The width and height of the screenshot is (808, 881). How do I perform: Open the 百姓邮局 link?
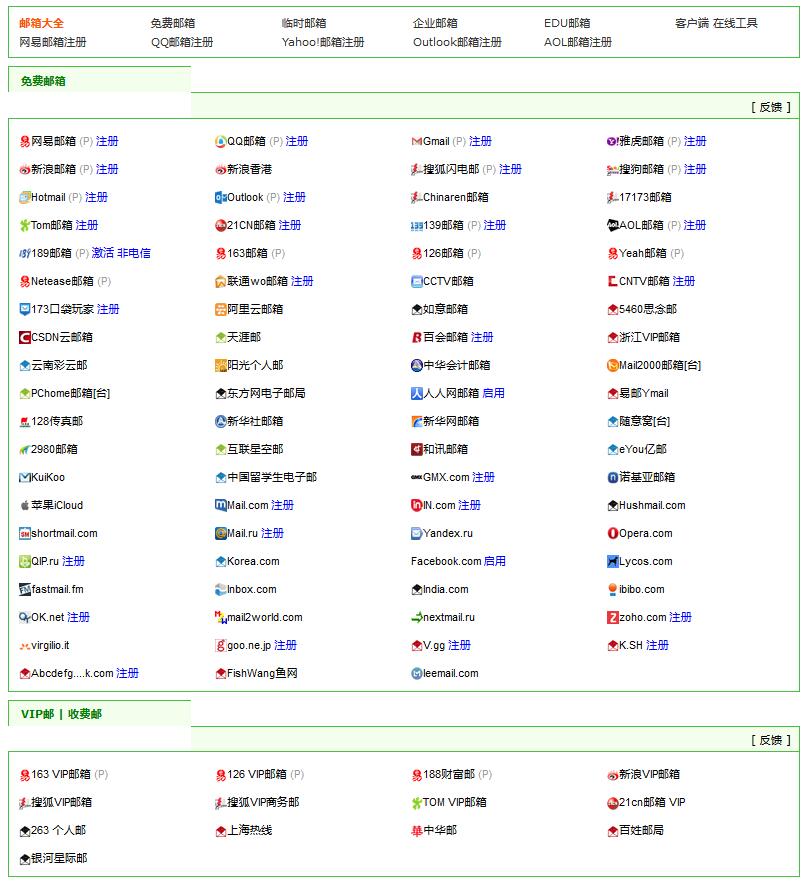[x=642, y=830]
